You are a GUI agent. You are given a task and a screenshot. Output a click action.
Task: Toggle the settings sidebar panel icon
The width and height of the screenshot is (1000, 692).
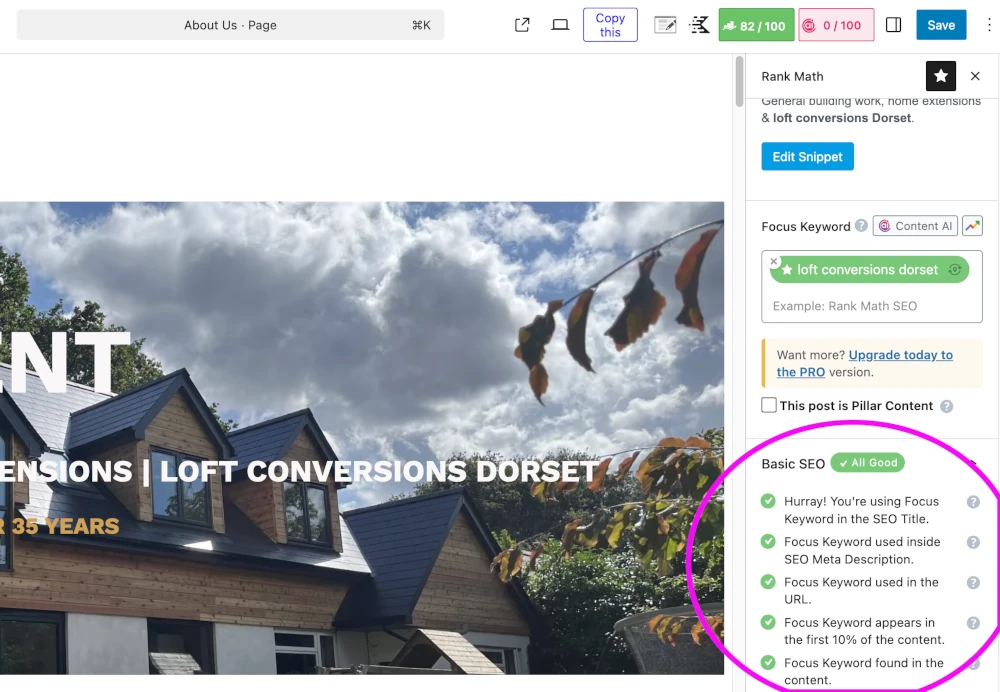pyautogui.click(x=893, y=25)
